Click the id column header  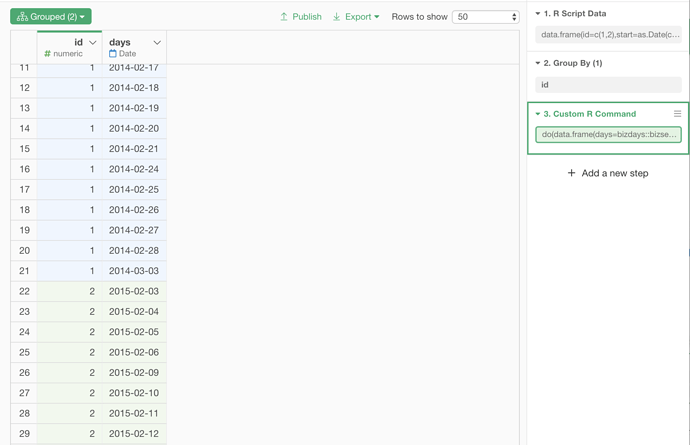[x=70, y=48]
